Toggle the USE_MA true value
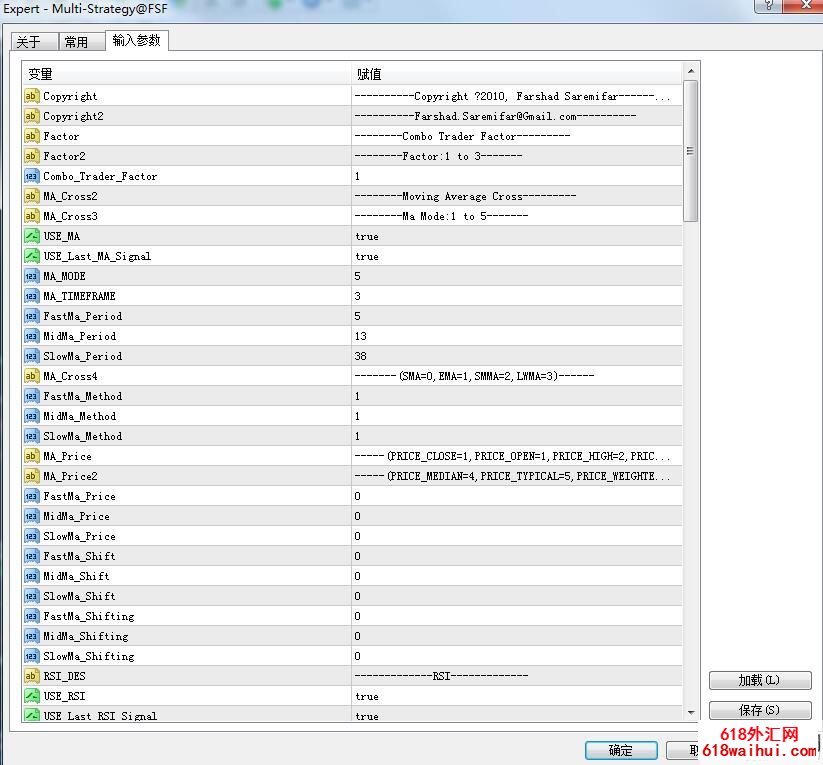 click(367, 236)
